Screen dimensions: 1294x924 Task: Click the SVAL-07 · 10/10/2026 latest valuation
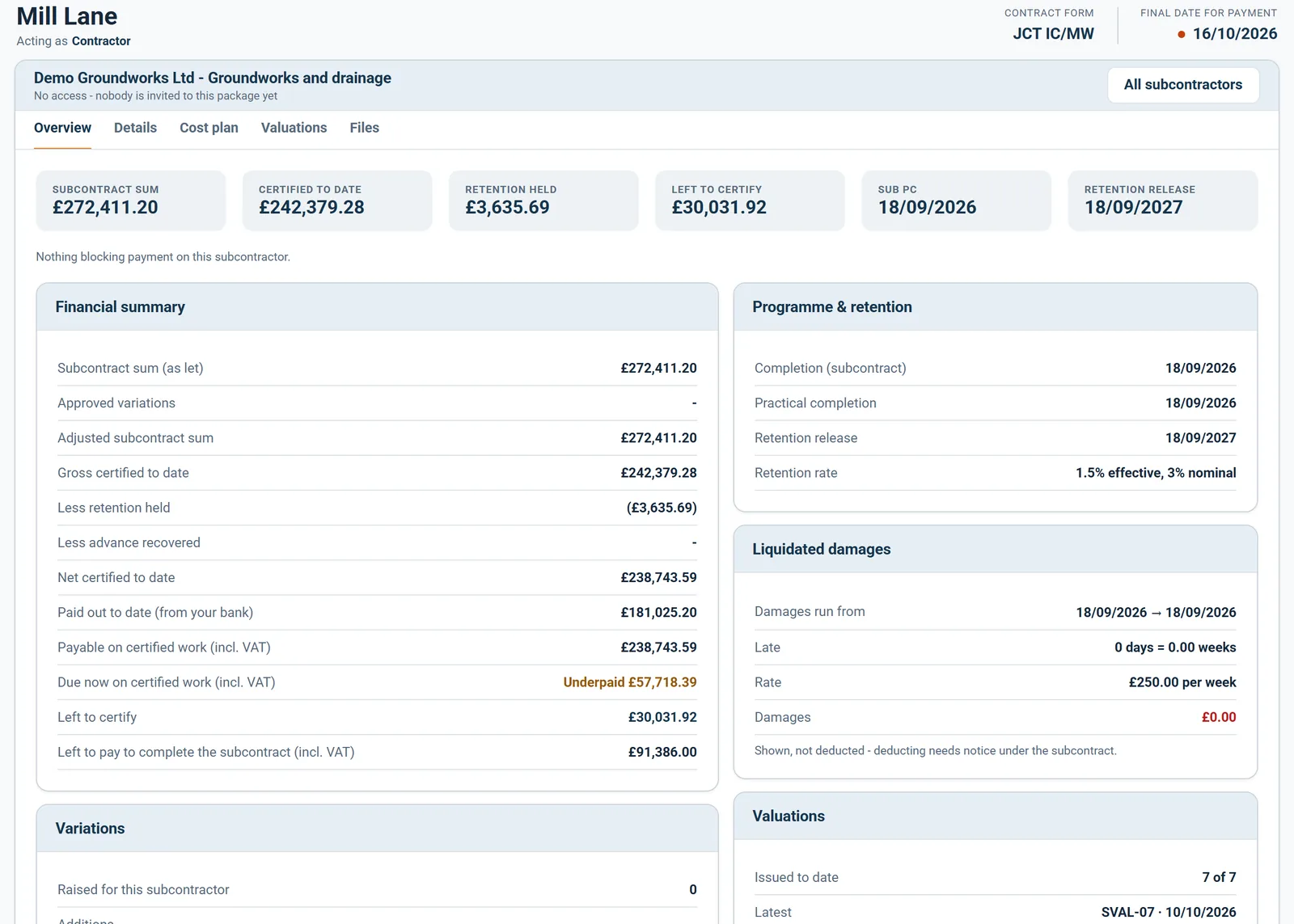(1169, 912)
